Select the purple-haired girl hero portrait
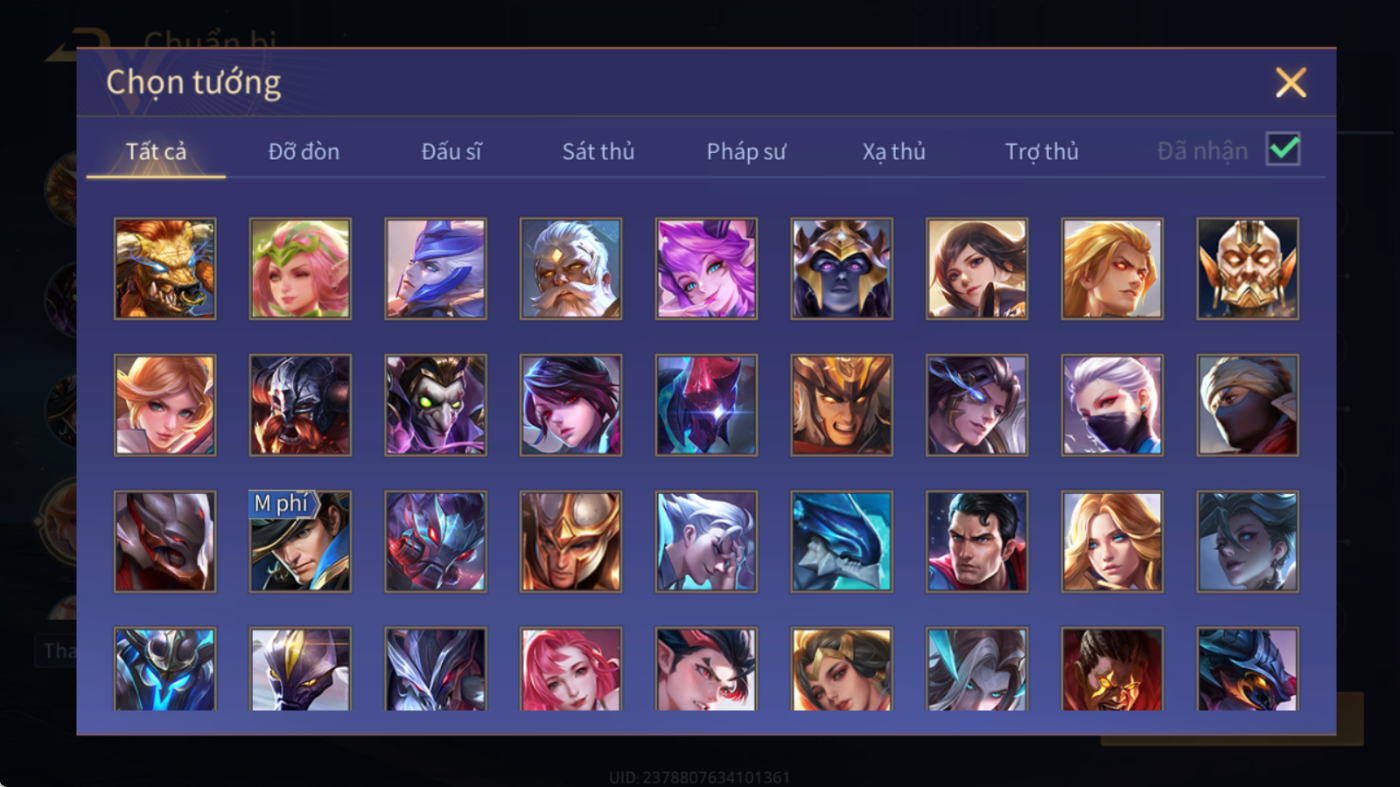This screenshot has width=1400, height=787. coord(706,269)
